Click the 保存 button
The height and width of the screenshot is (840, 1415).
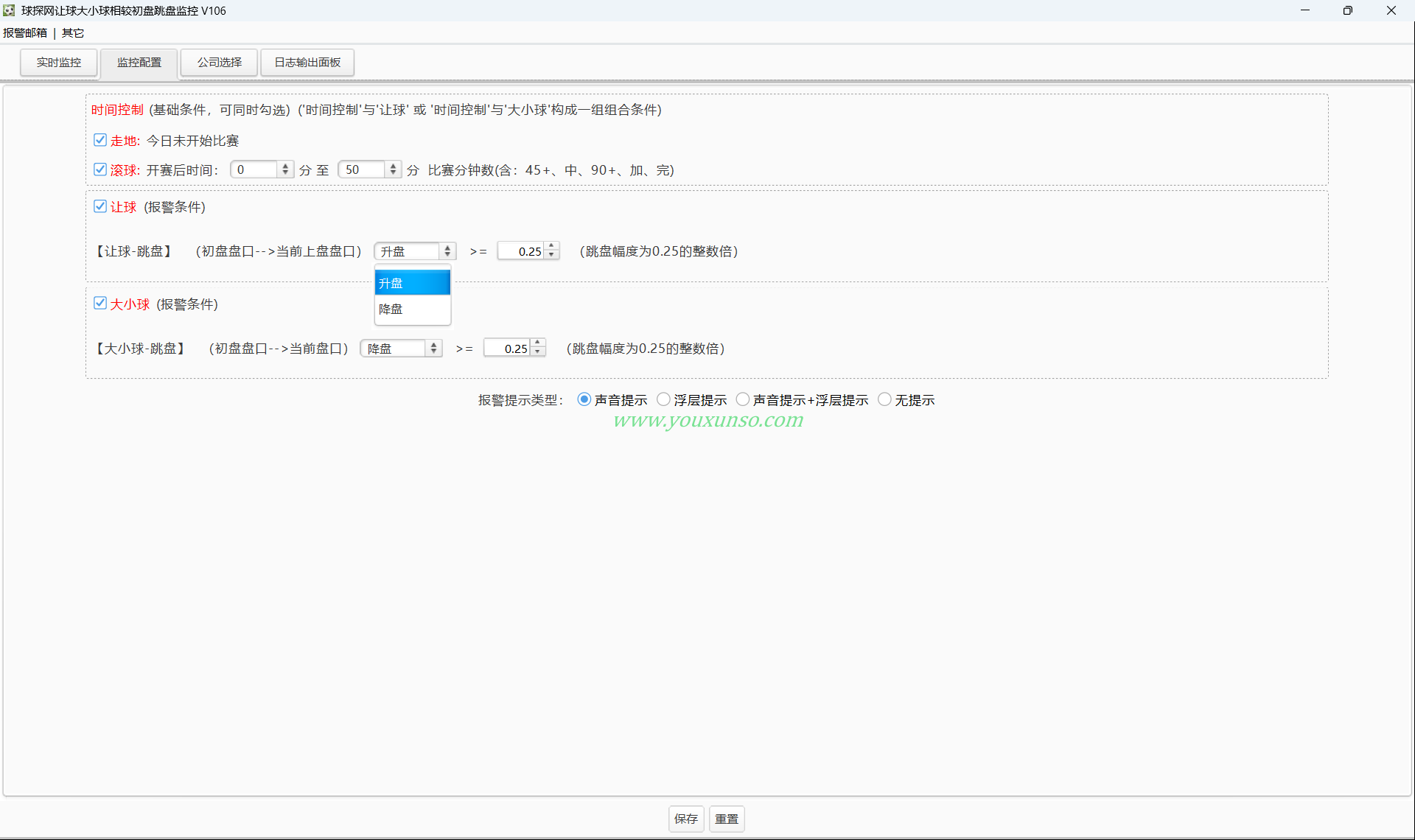[x=686, y=819]
